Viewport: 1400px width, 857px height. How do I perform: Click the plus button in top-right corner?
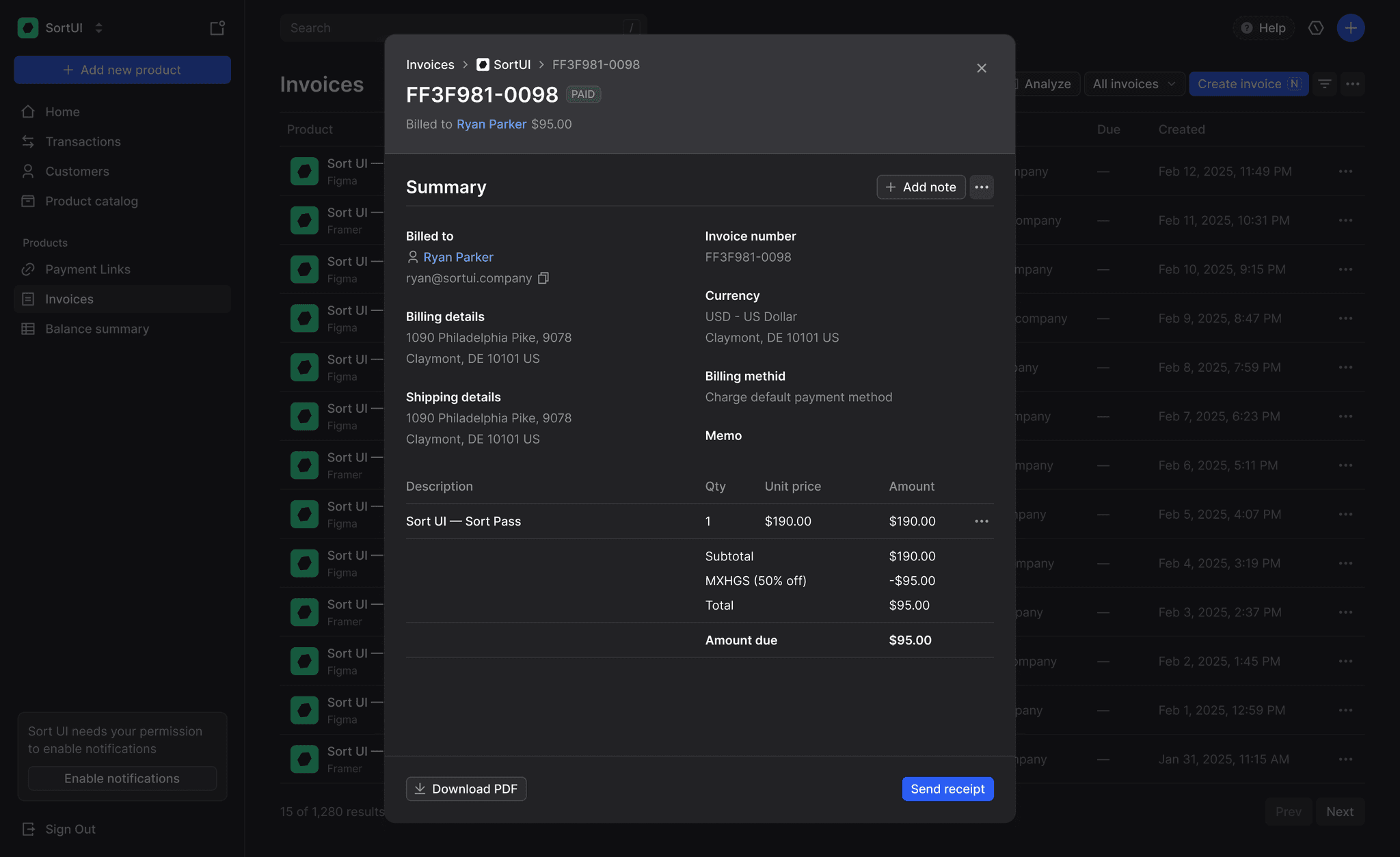pyautogui.click(x=1351, y=28)
